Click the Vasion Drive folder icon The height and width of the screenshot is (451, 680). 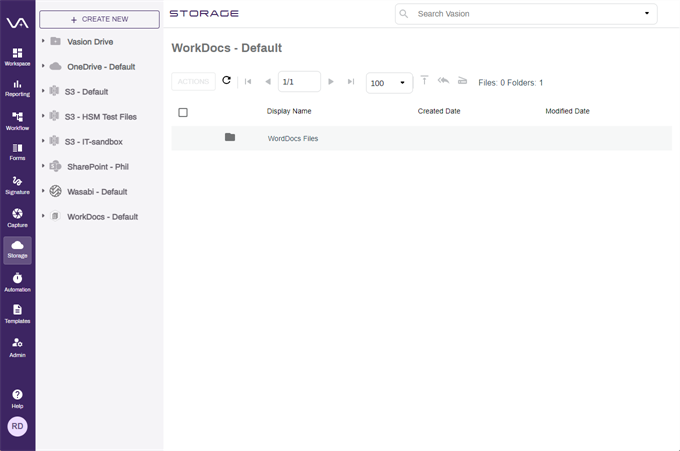pos(56,41)
